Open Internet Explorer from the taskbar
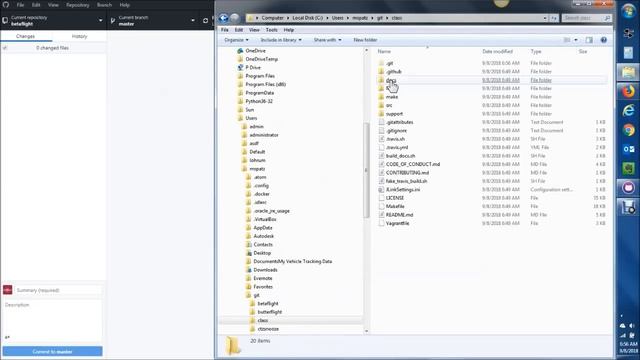This screenshot has width=640, height=360. (628, 111)
